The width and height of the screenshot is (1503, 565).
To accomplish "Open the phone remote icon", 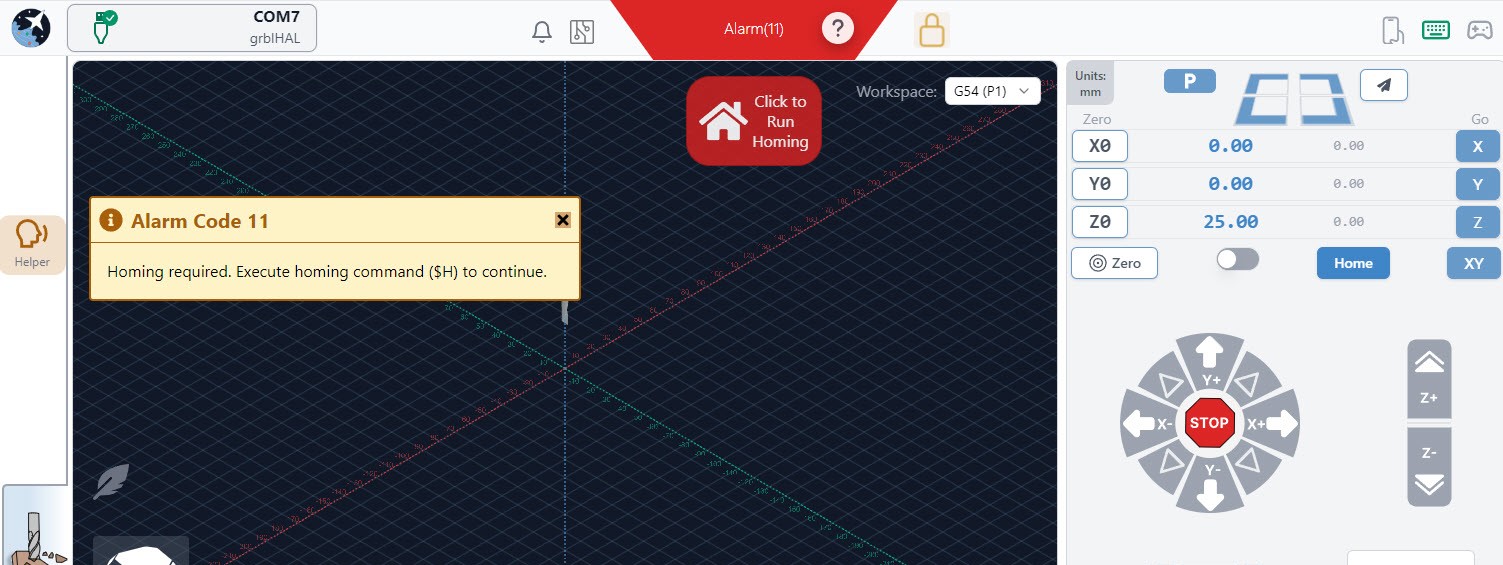I will click(1392, 30).
